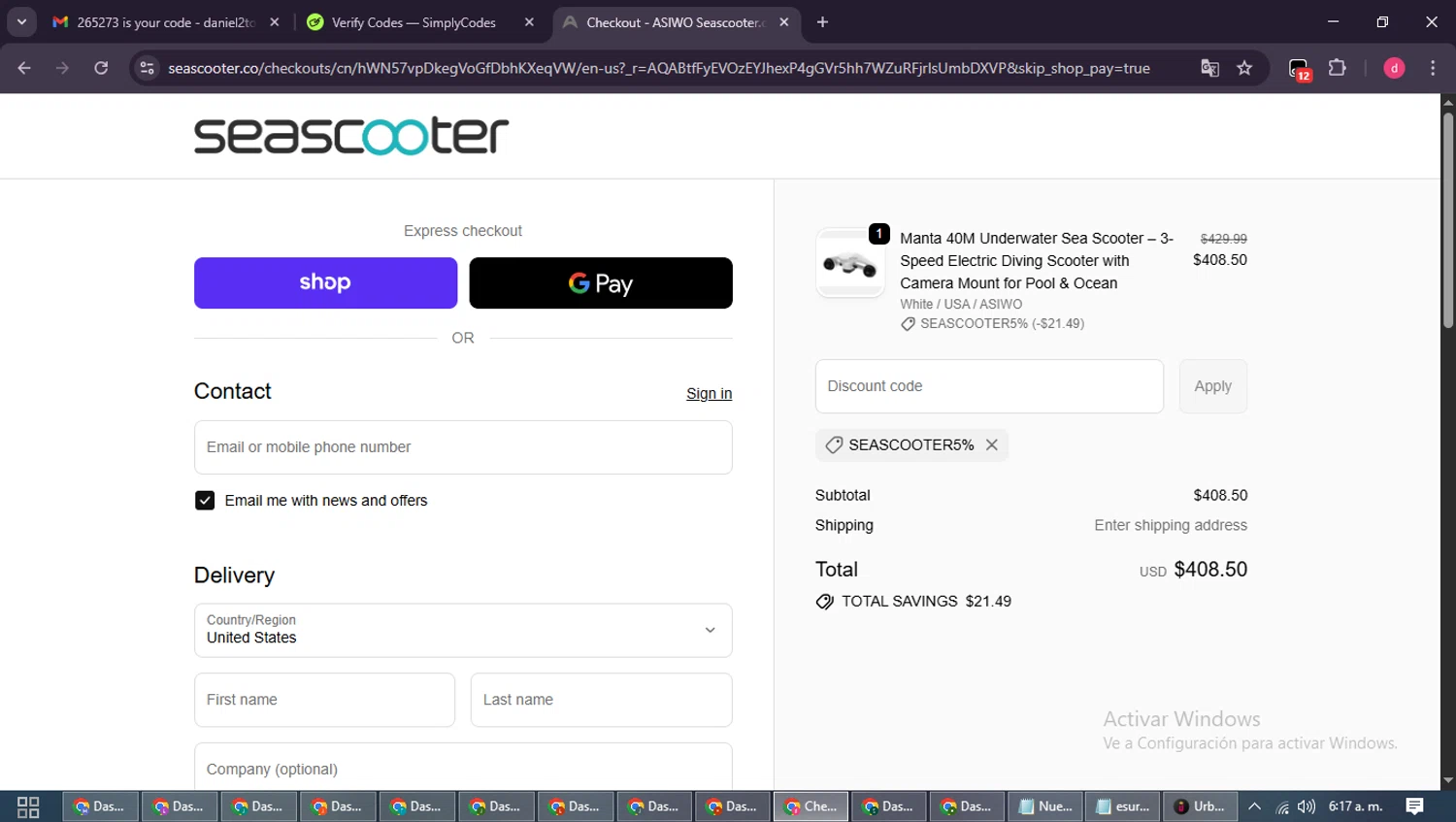
Task: Go back to the previous page
Action: coord(24,68)
